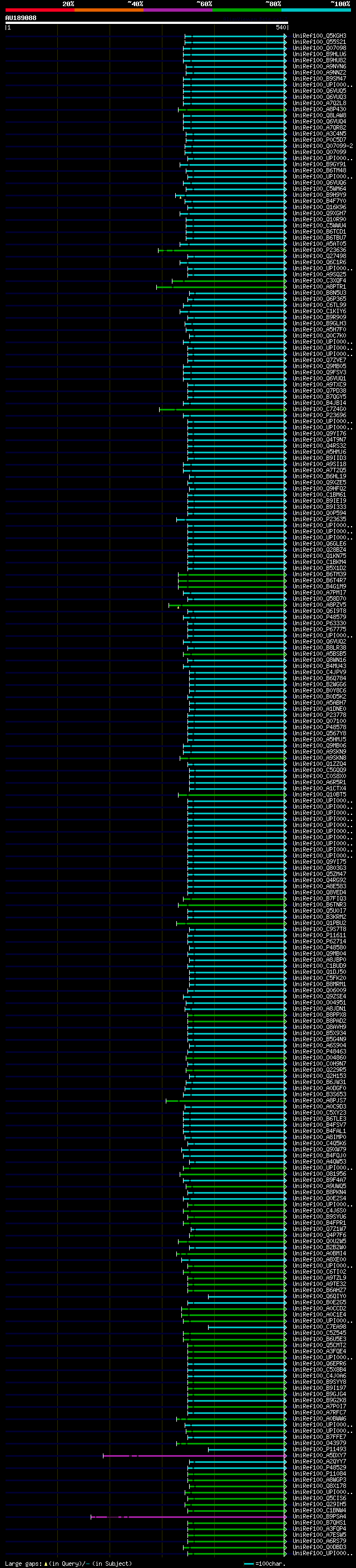Click the UniRef100_P23635 label
Viewport: 356px width, 1568px height.
pos(319,520)
